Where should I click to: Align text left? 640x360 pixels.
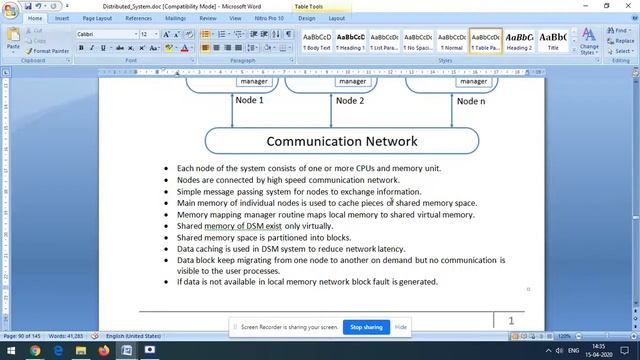(x=205, y=48)
